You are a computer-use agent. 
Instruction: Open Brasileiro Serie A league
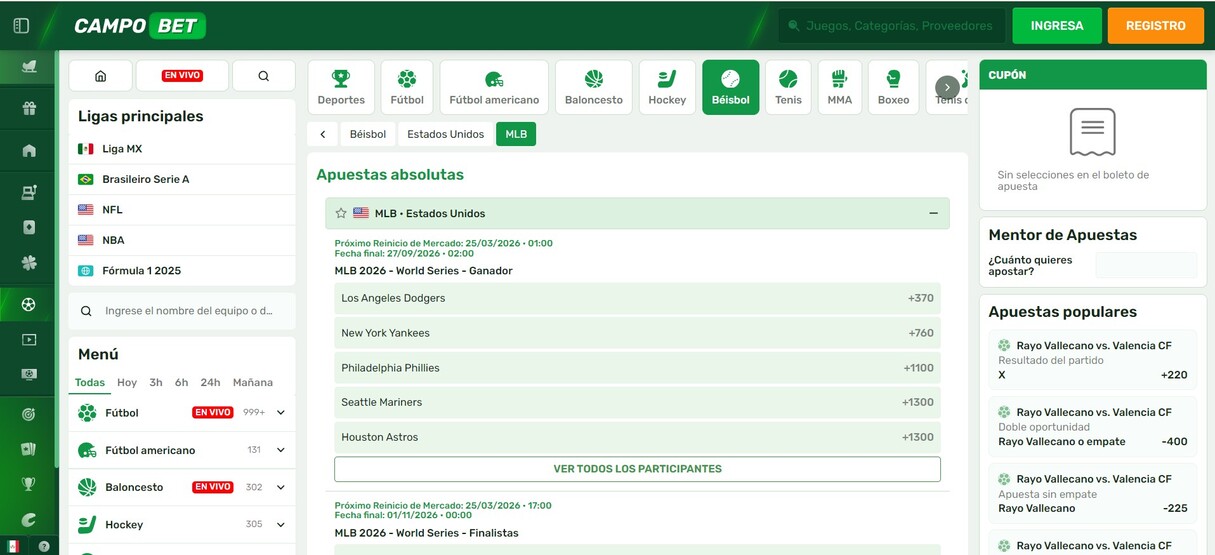[x=182, y=179]
